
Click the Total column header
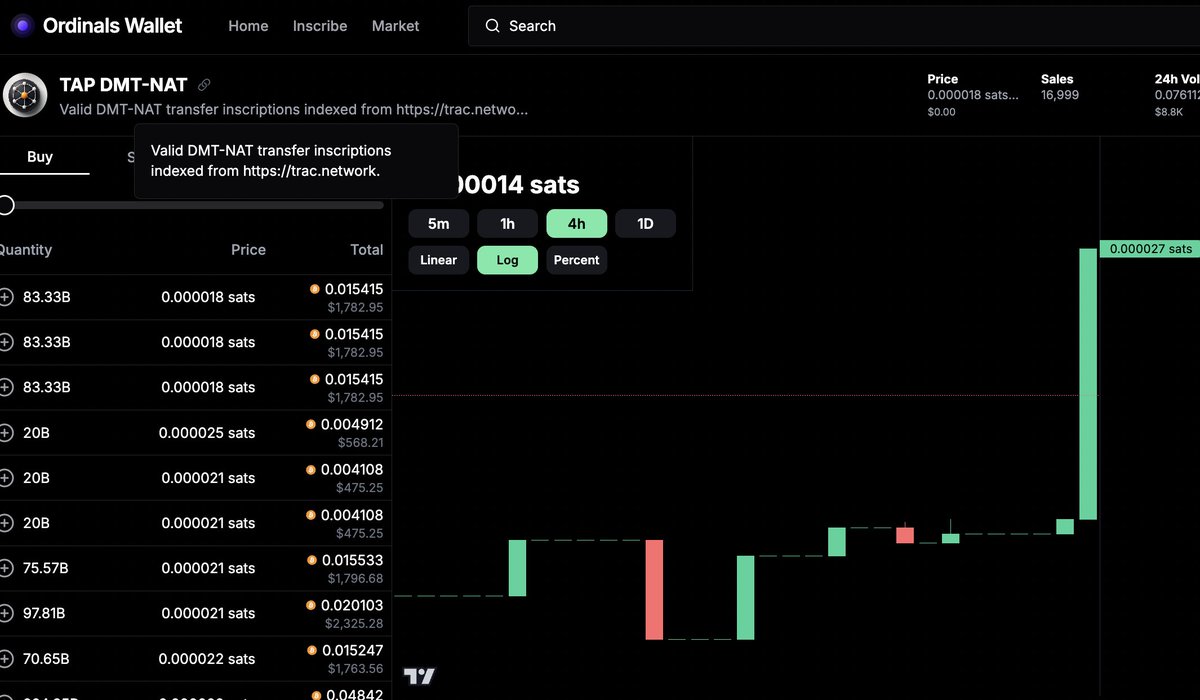(x=366, y=250)
